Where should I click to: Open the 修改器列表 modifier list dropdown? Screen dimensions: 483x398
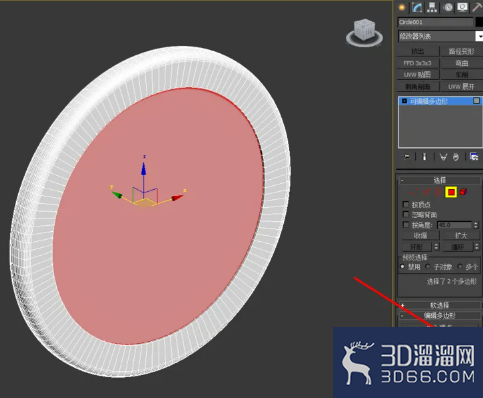440,36
